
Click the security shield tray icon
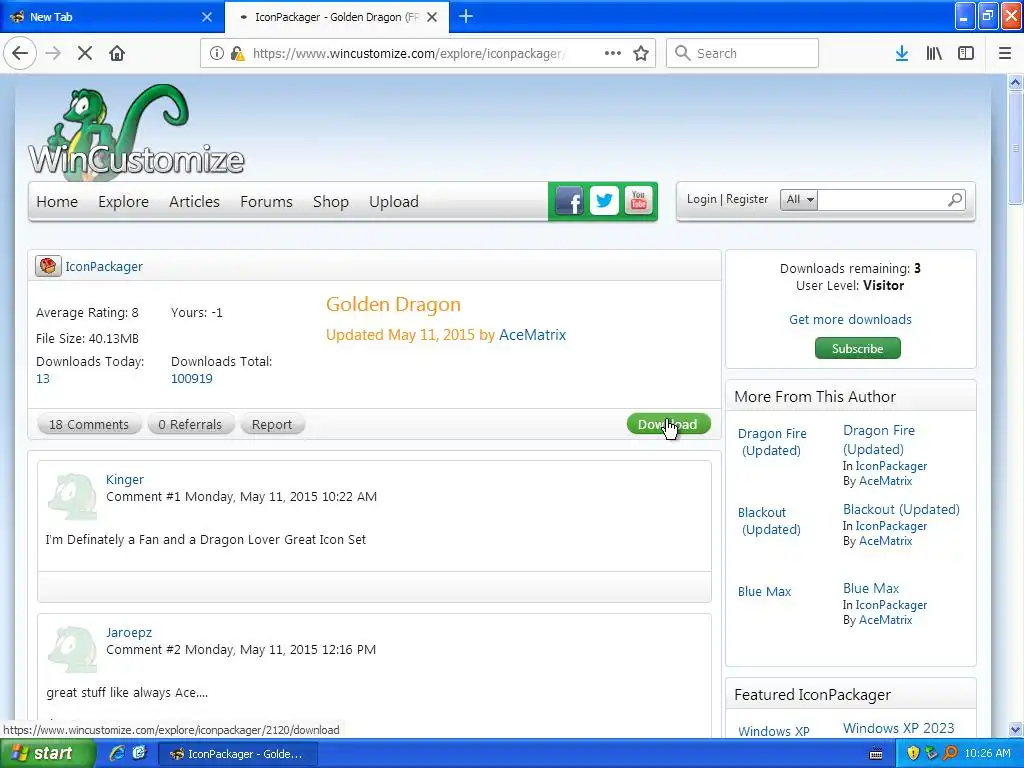pyautogui.click(x=913, y=753)
